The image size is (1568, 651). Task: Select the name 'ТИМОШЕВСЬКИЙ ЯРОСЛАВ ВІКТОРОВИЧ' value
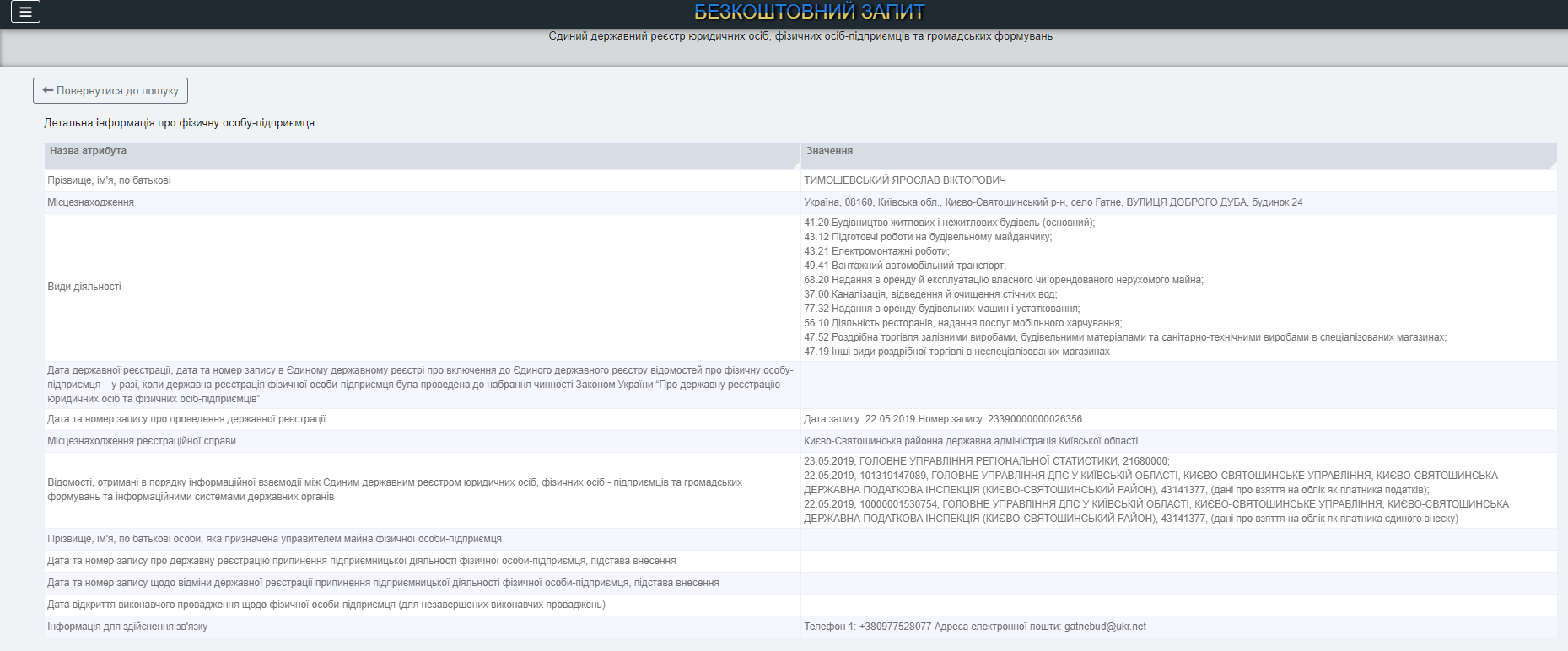coord(904,180)
